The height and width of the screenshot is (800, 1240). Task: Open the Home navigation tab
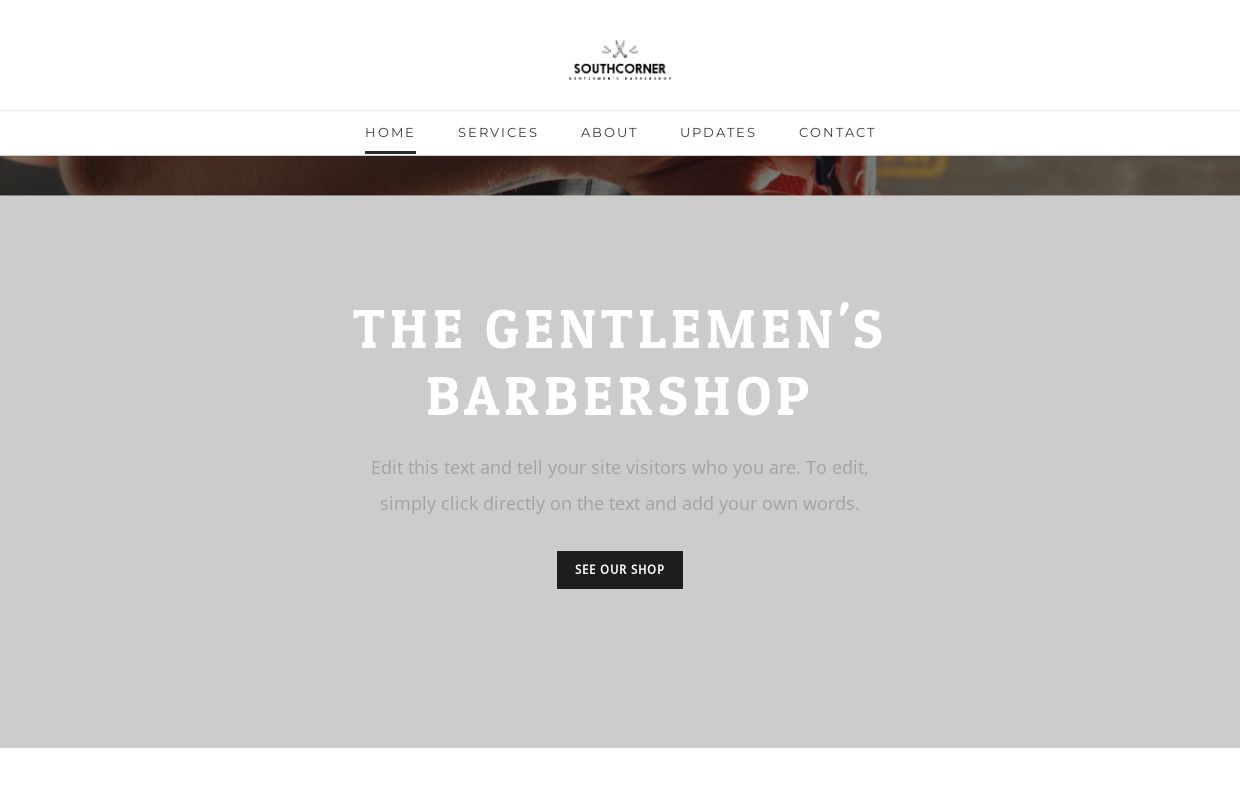[390, 132]
